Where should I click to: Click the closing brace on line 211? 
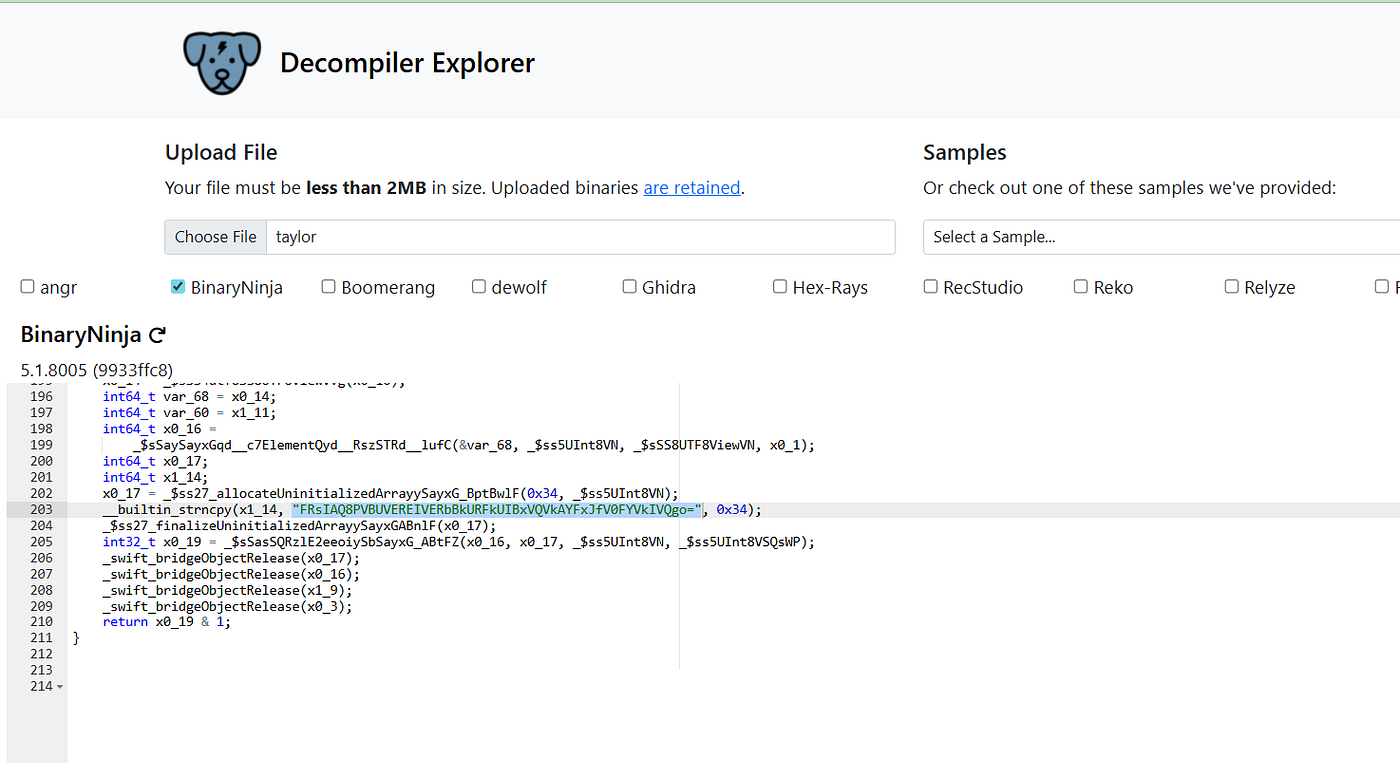coord(76,639)
